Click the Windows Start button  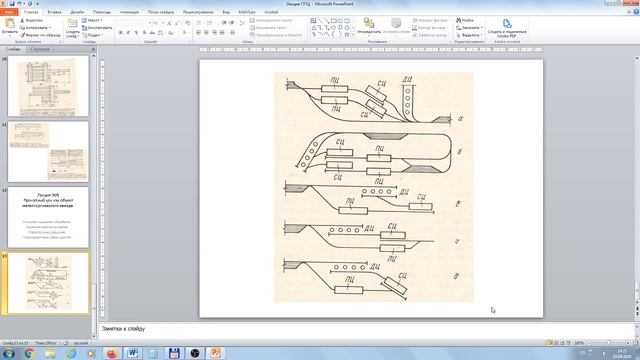pyautogui.click(x=9, y=353)
